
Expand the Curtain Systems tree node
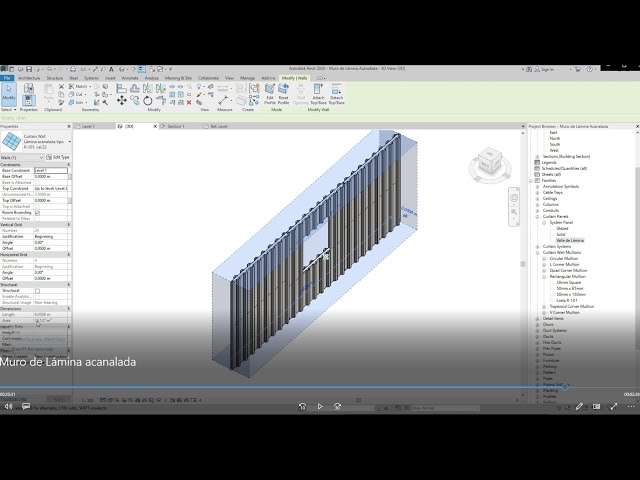click(x=538, y=247)
